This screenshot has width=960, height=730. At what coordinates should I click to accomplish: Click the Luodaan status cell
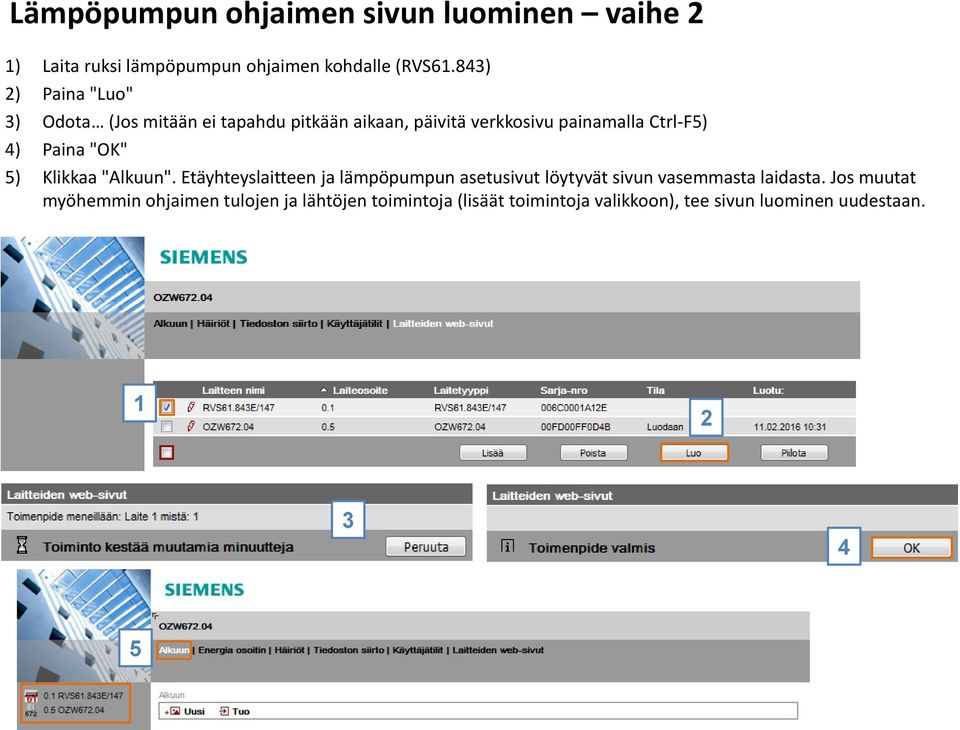pos(665,426)
